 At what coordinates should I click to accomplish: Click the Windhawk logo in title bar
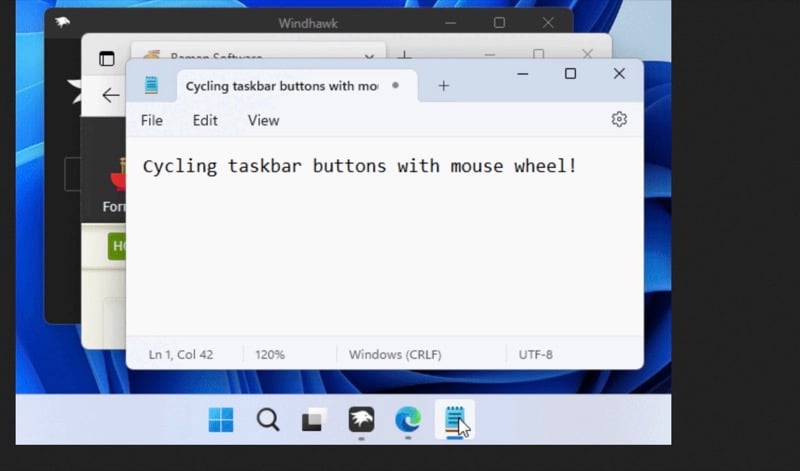[x=62, y=22]
